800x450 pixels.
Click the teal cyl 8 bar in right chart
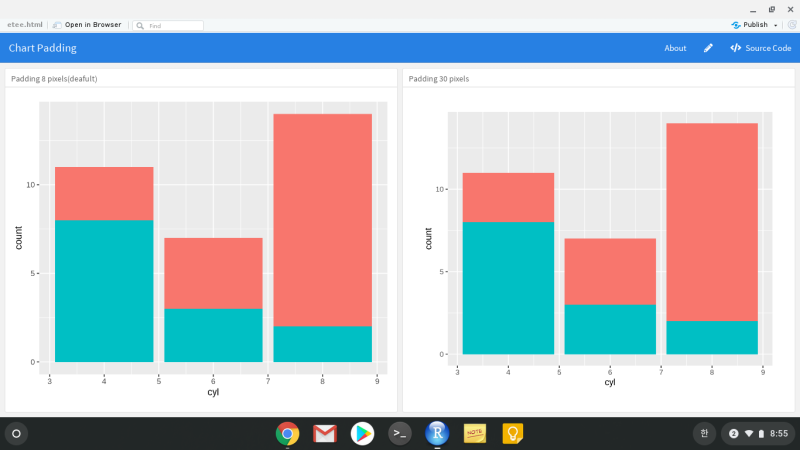[x=712, y=337]
